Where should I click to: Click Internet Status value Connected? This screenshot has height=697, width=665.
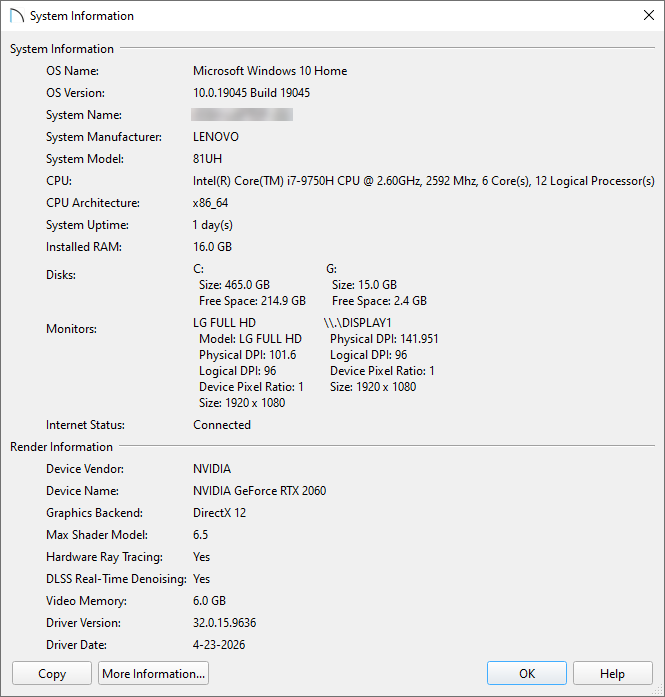tap(222, 425)
